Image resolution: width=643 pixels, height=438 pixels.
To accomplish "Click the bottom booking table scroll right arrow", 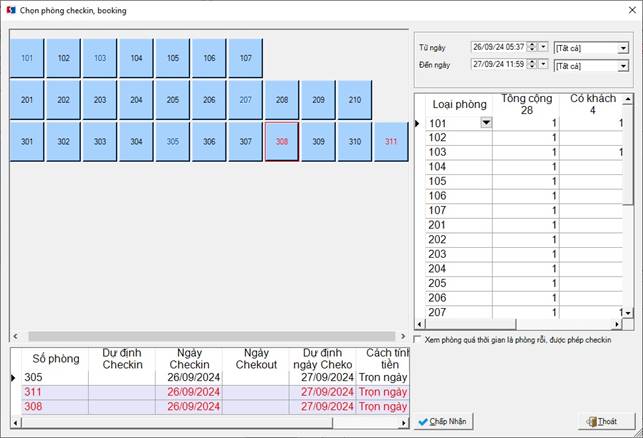I will 404,422.
